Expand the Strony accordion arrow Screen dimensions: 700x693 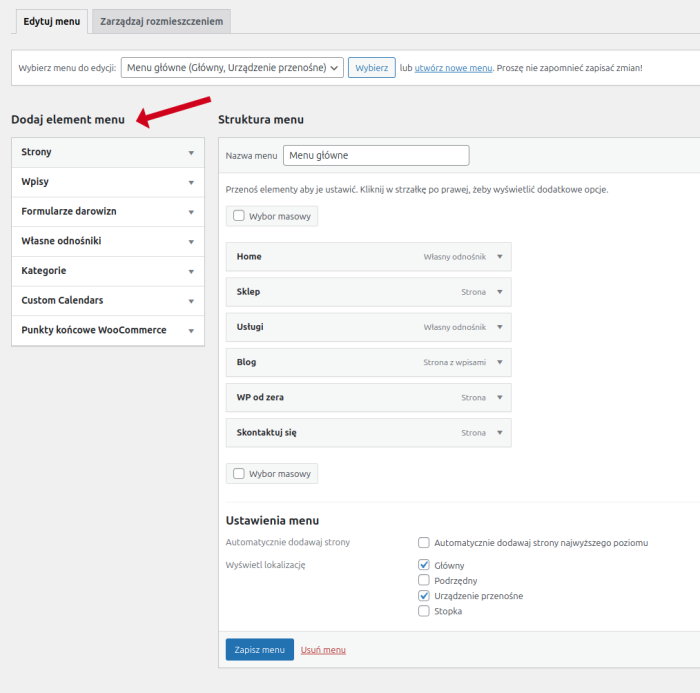pos(190,152)
